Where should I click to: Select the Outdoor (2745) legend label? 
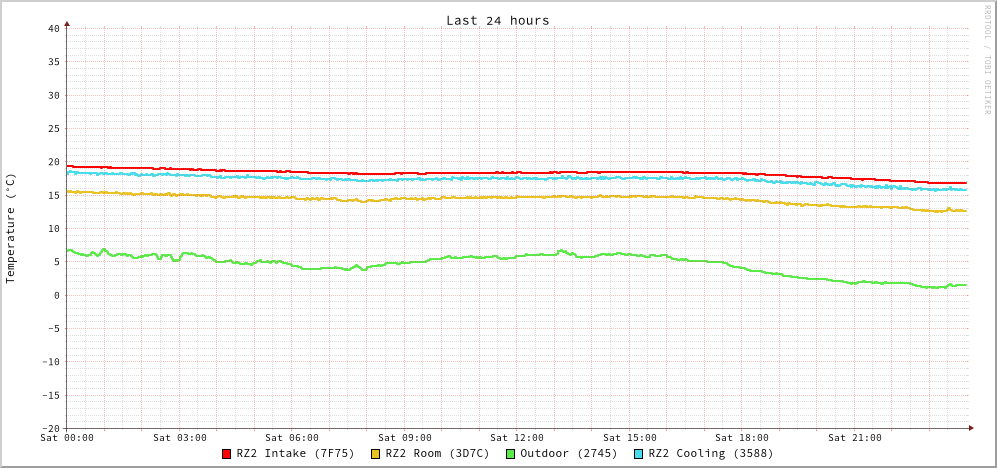pos(568,453)
